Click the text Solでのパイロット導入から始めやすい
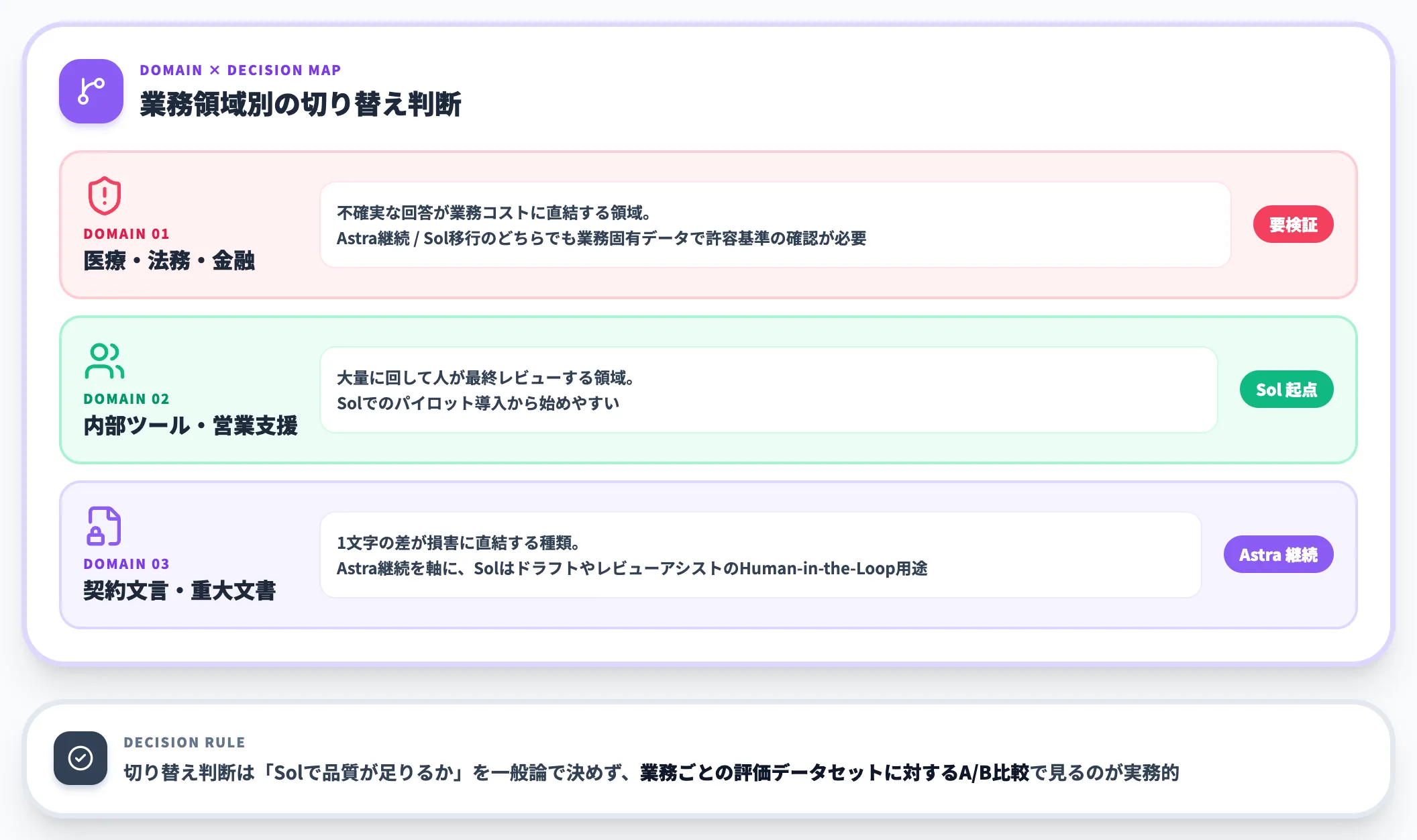Screen dimensions: 1417x840 coord(478,403)
